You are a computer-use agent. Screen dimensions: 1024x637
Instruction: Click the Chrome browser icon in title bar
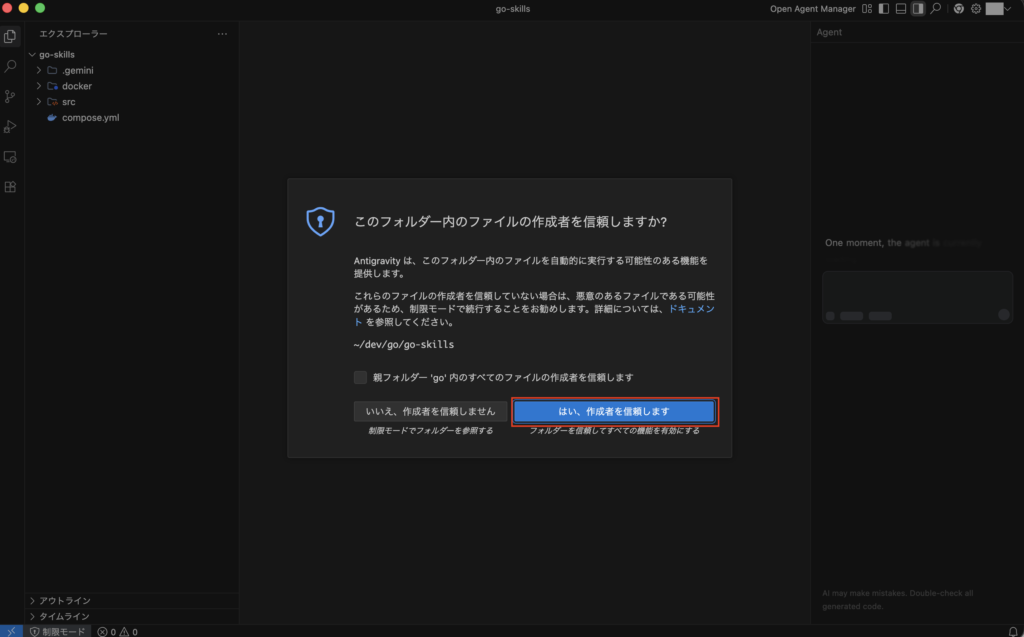coord(959,9)
